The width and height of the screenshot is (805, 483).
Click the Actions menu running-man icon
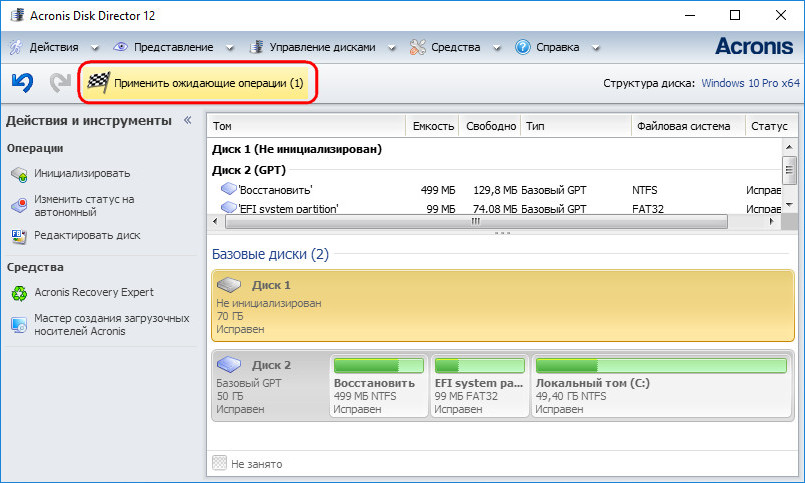(16, 47)
